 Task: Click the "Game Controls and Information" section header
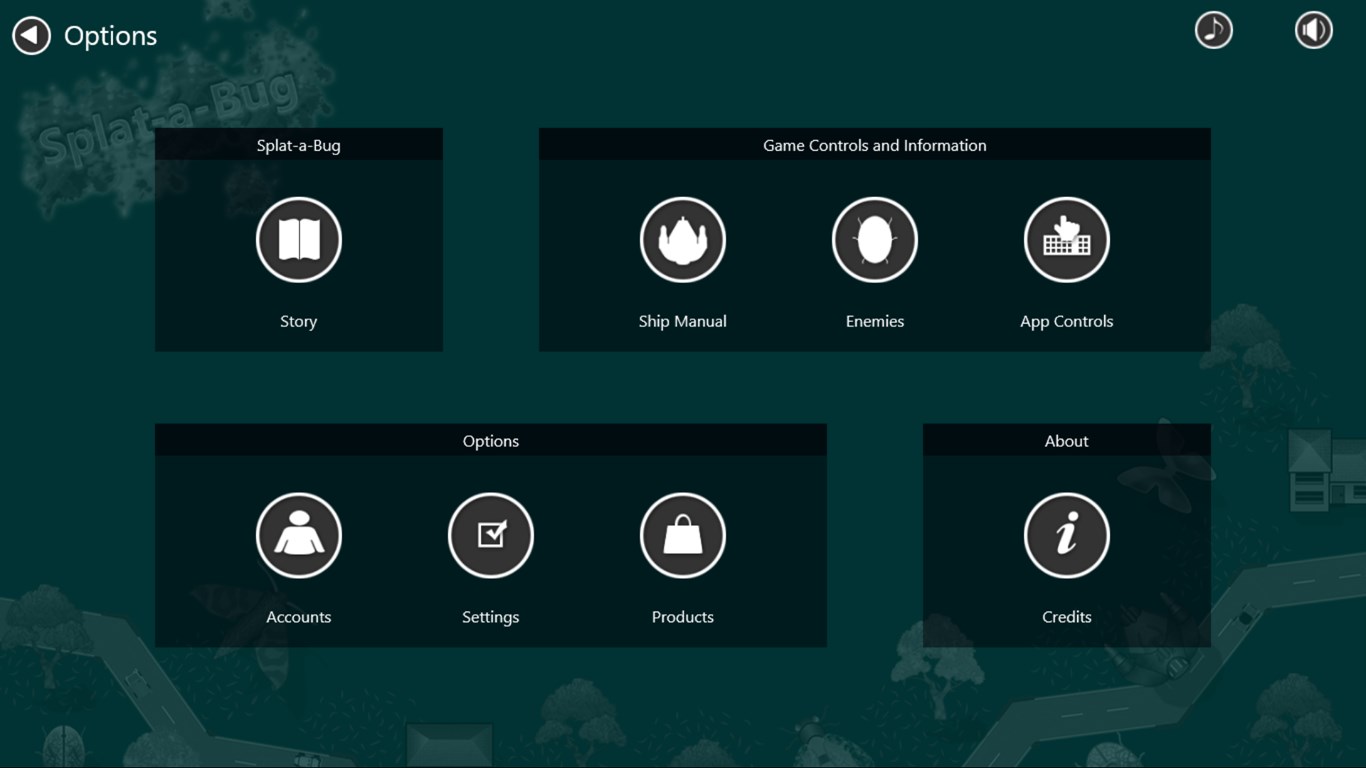pos(875,145)
